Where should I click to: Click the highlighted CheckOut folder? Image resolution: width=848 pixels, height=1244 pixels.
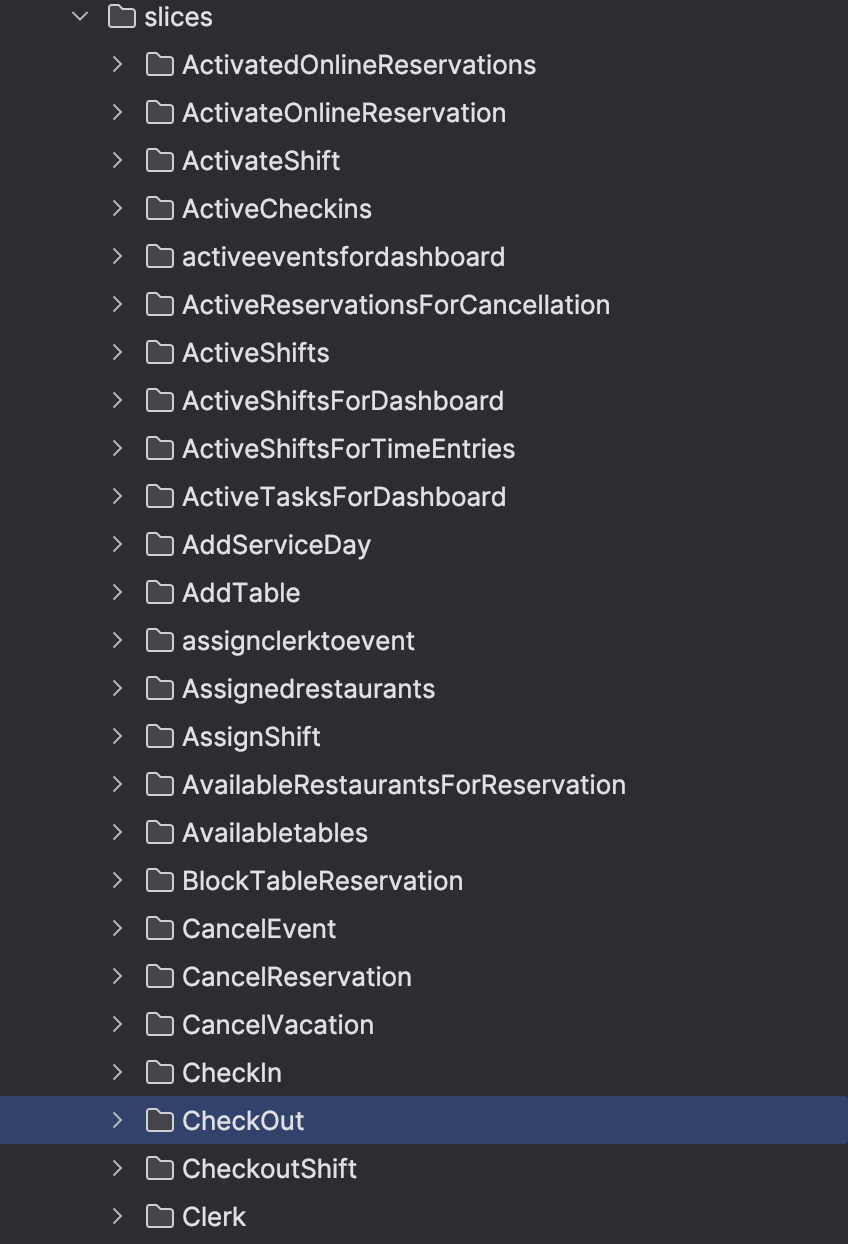(x=243, y=1120)
